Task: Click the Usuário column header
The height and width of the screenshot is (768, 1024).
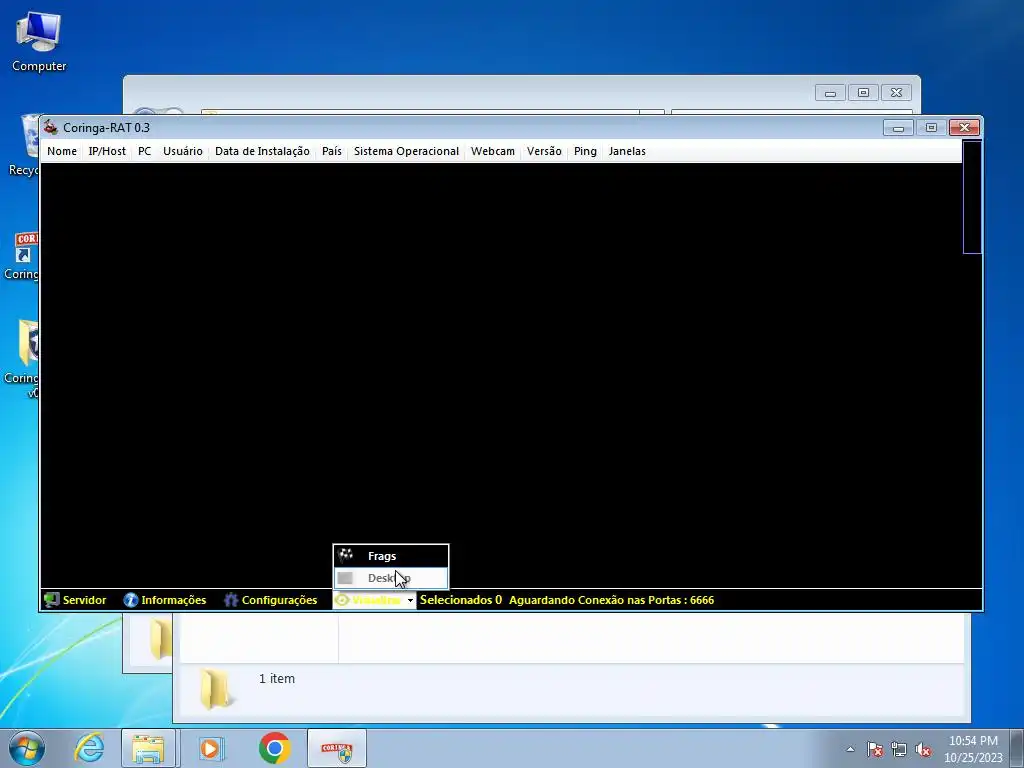Action: 183,151
